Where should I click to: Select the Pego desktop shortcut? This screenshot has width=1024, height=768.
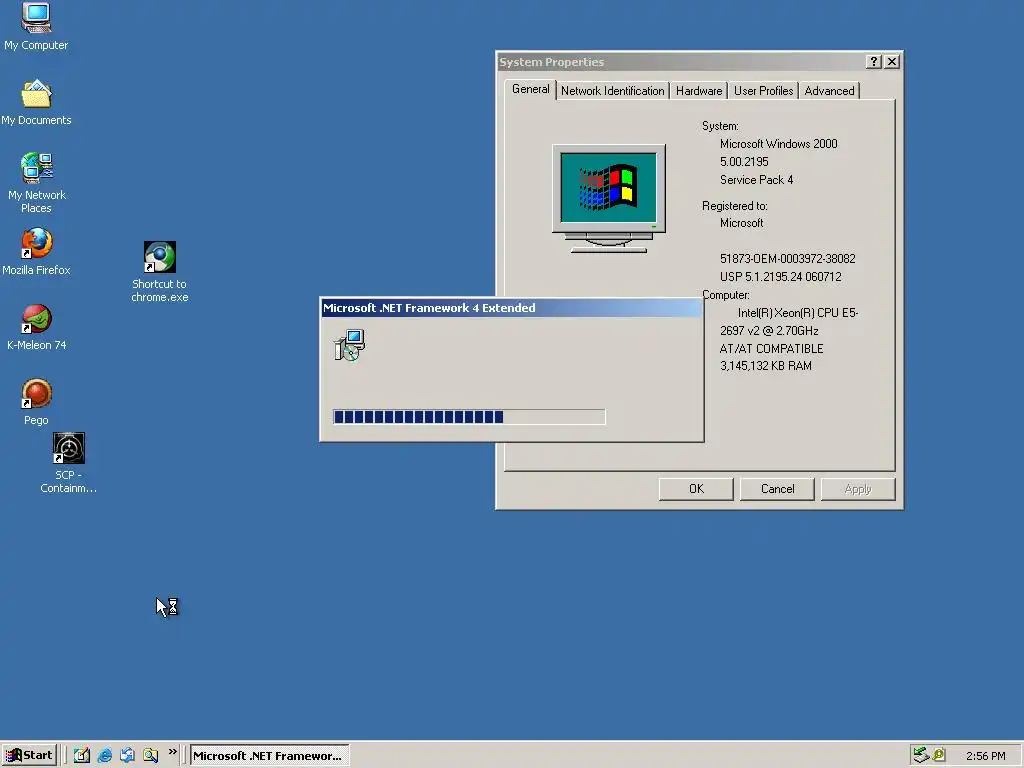pos(36,402)
